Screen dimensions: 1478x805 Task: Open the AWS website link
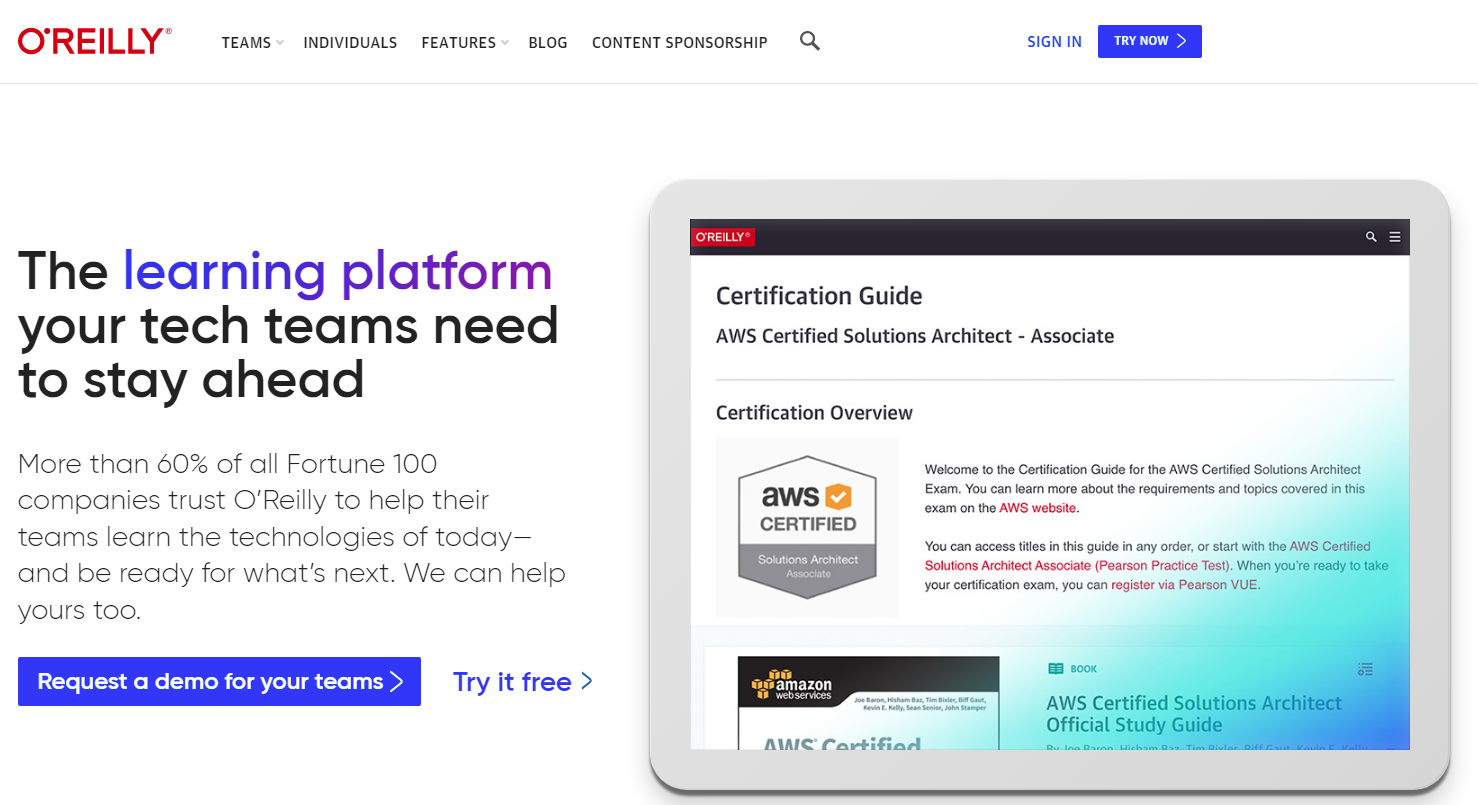pos(1038,508)
